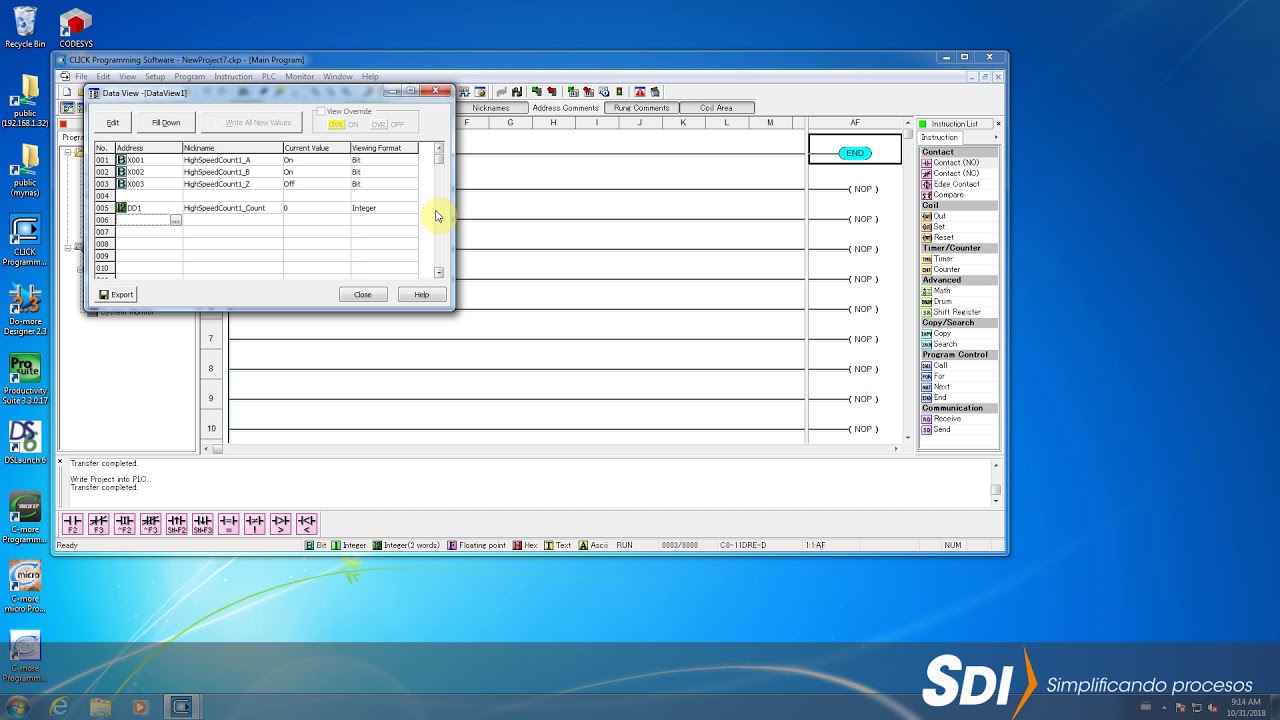Image resolution: width=1280 pixels, height=720 pixels.
Task: Click the SH+F3 contact icon
Action: point(202,524)
